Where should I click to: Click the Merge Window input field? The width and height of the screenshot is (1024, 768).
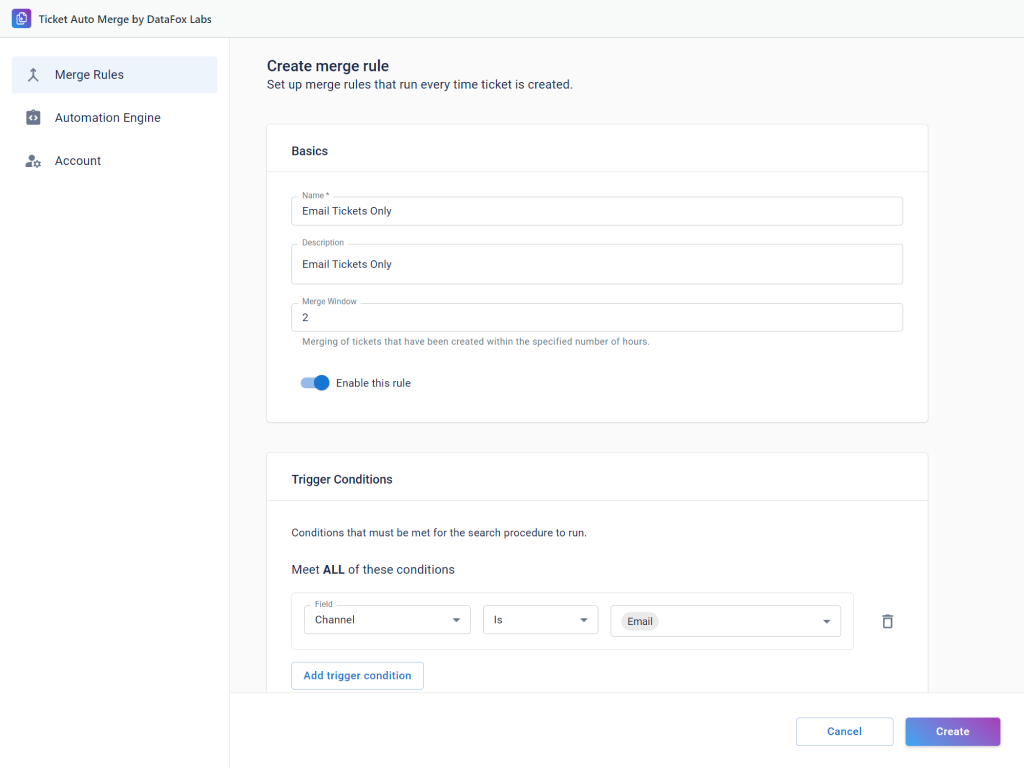[x=596, y=317]
